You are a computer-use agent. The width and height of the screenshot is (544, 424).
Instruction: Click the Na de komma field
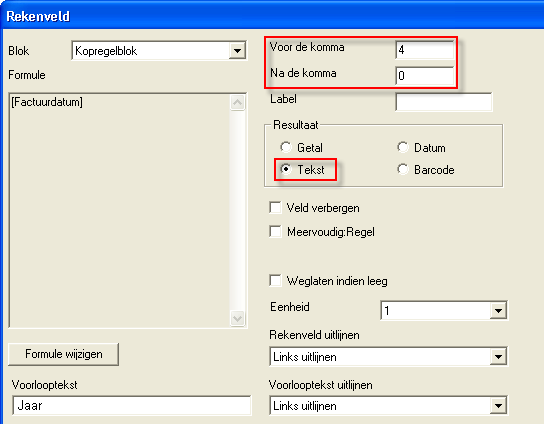(425, 76)
